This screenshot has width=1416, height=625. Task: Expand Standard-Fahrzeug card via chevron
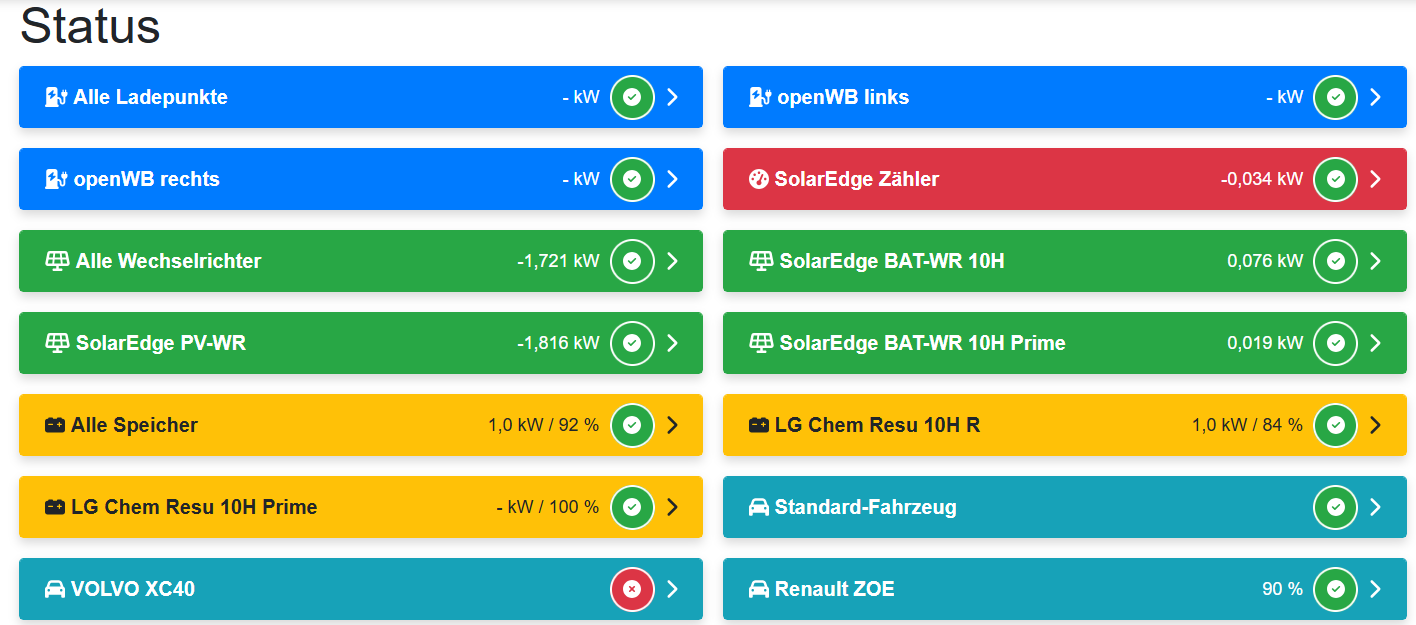click(1375, 507)
